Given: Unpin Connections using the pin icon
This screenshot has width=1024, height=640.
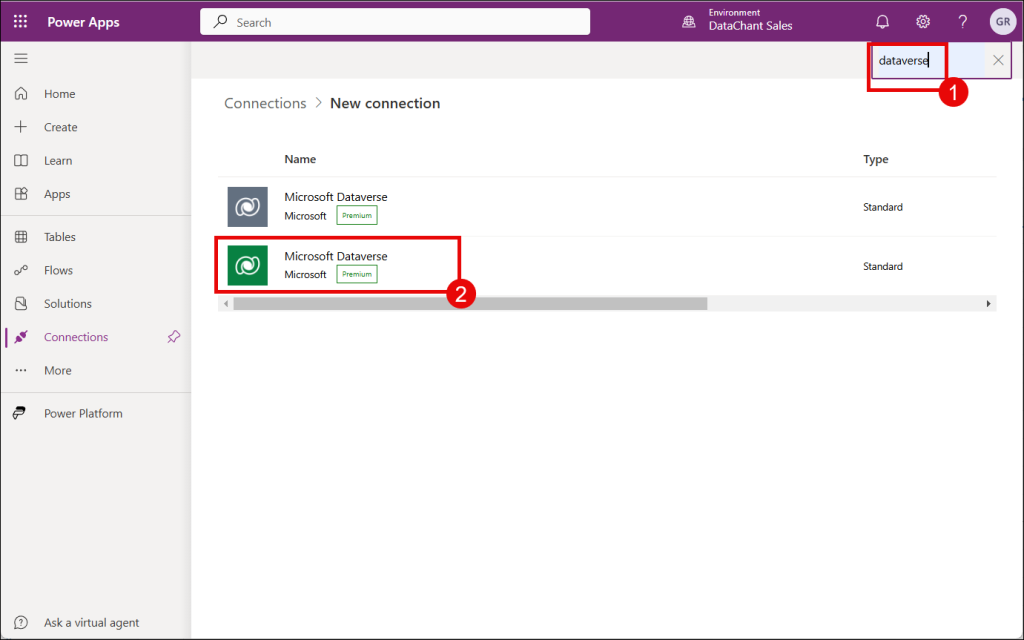Looking at the screenshot, I should (x=173, y=337).
